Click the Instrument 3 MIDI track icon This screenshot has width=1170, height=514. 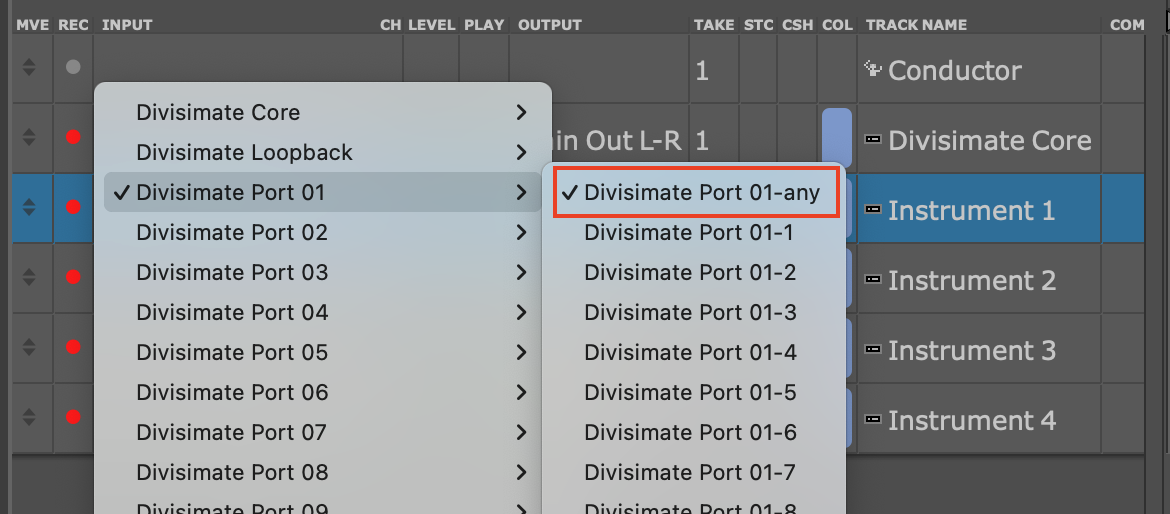873,350
